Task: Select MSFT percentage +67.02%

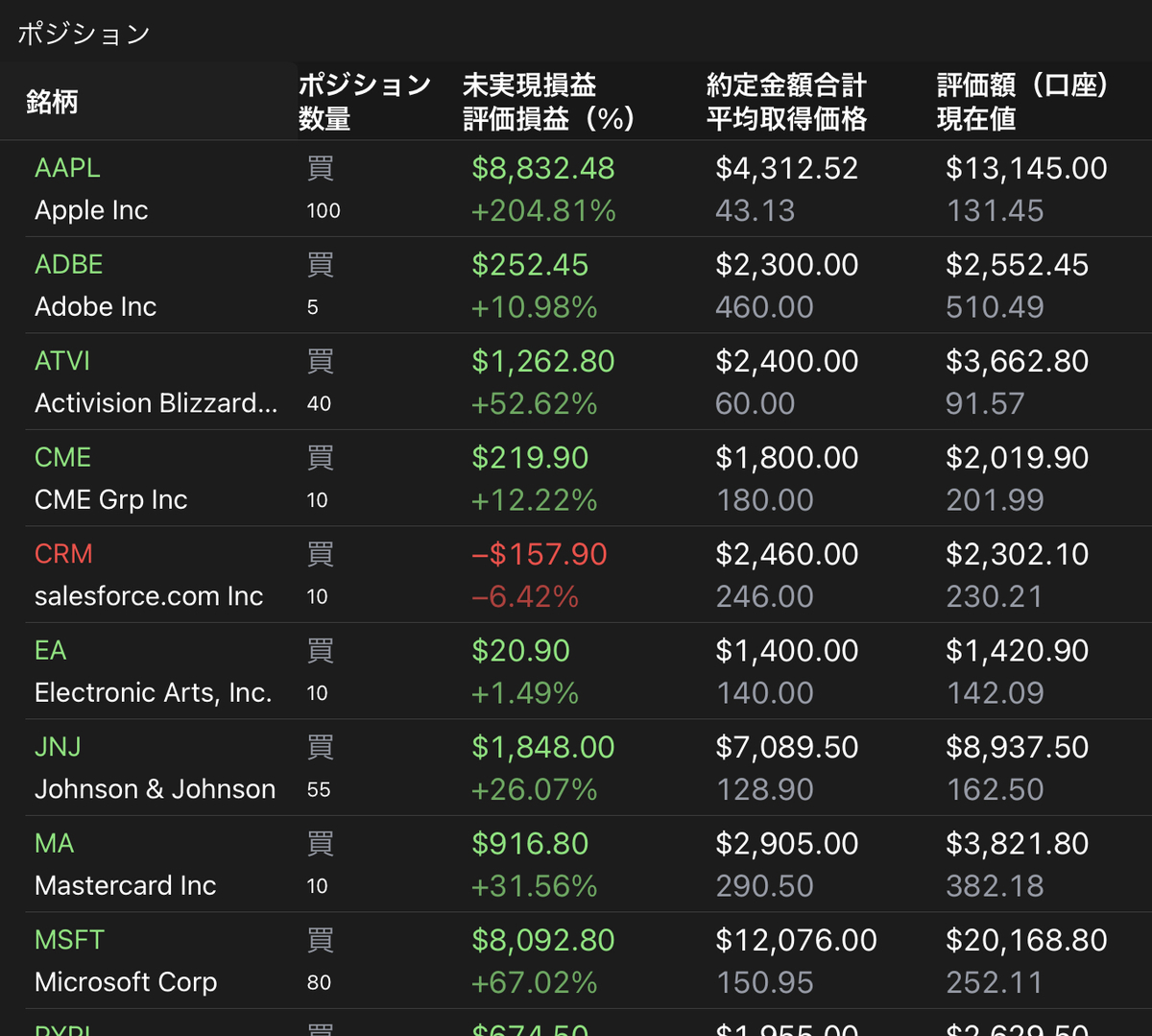Action: (534, 982)
